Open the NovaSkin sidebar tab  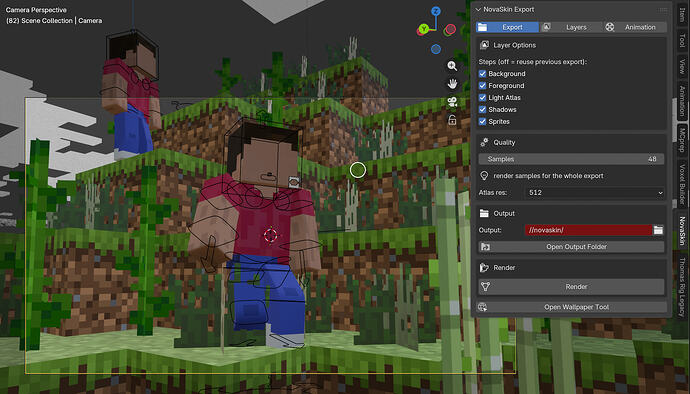click(x=682, y=231)
